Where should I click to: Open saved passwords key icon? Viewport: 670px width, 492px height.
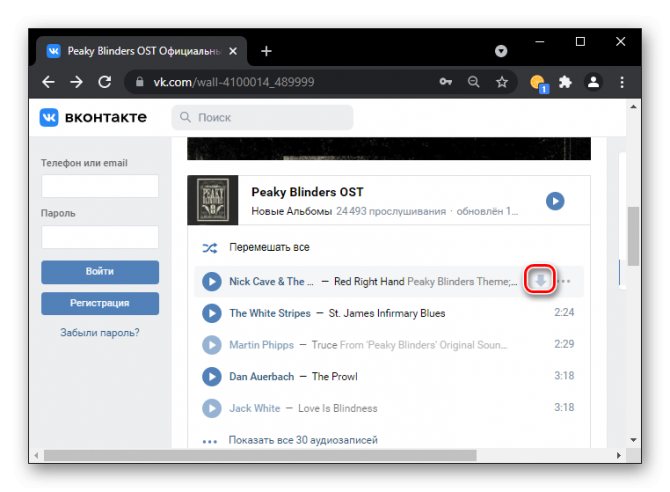(445, 82)
